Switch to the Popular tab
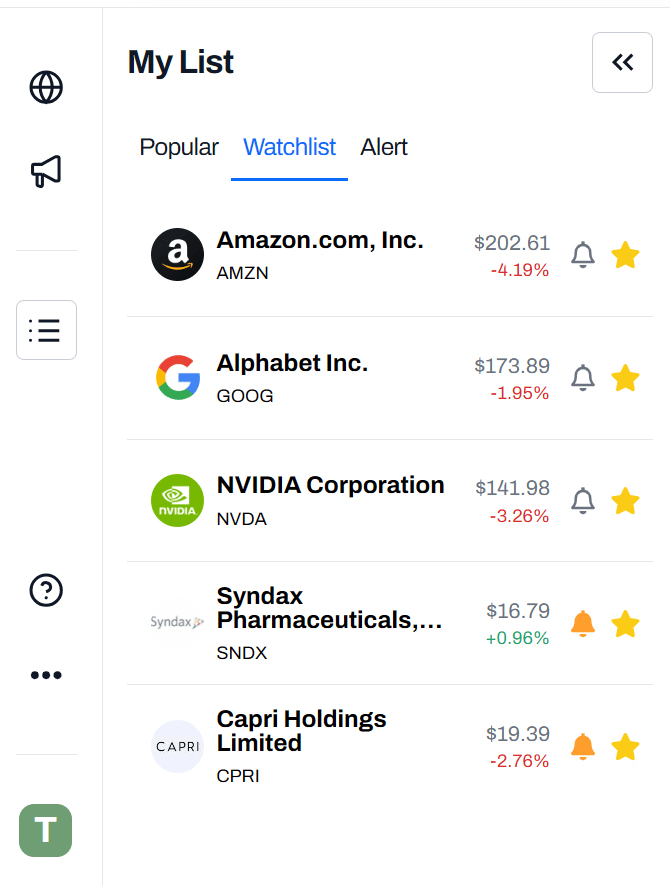Viewport: 670px width, 886px height. pyautogui.click(x=179, y=147)
